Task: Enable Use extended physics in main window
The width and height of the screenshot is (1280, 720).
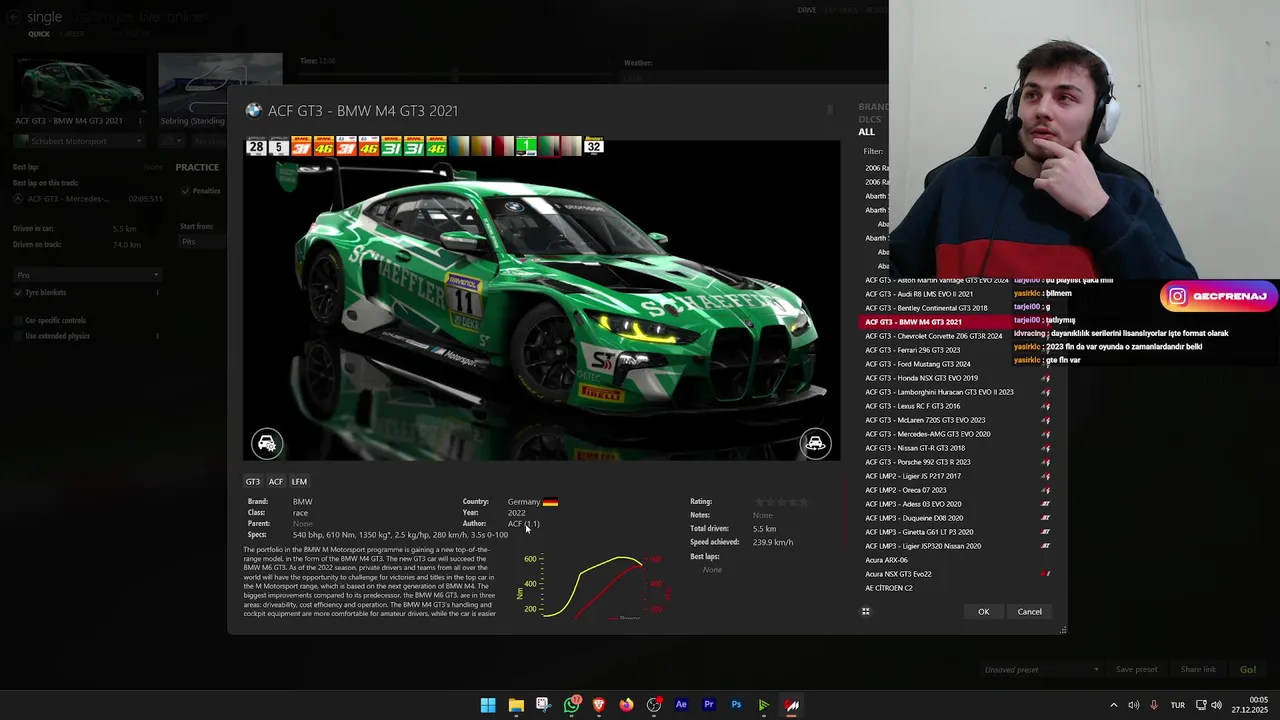Action: [18, 336]
